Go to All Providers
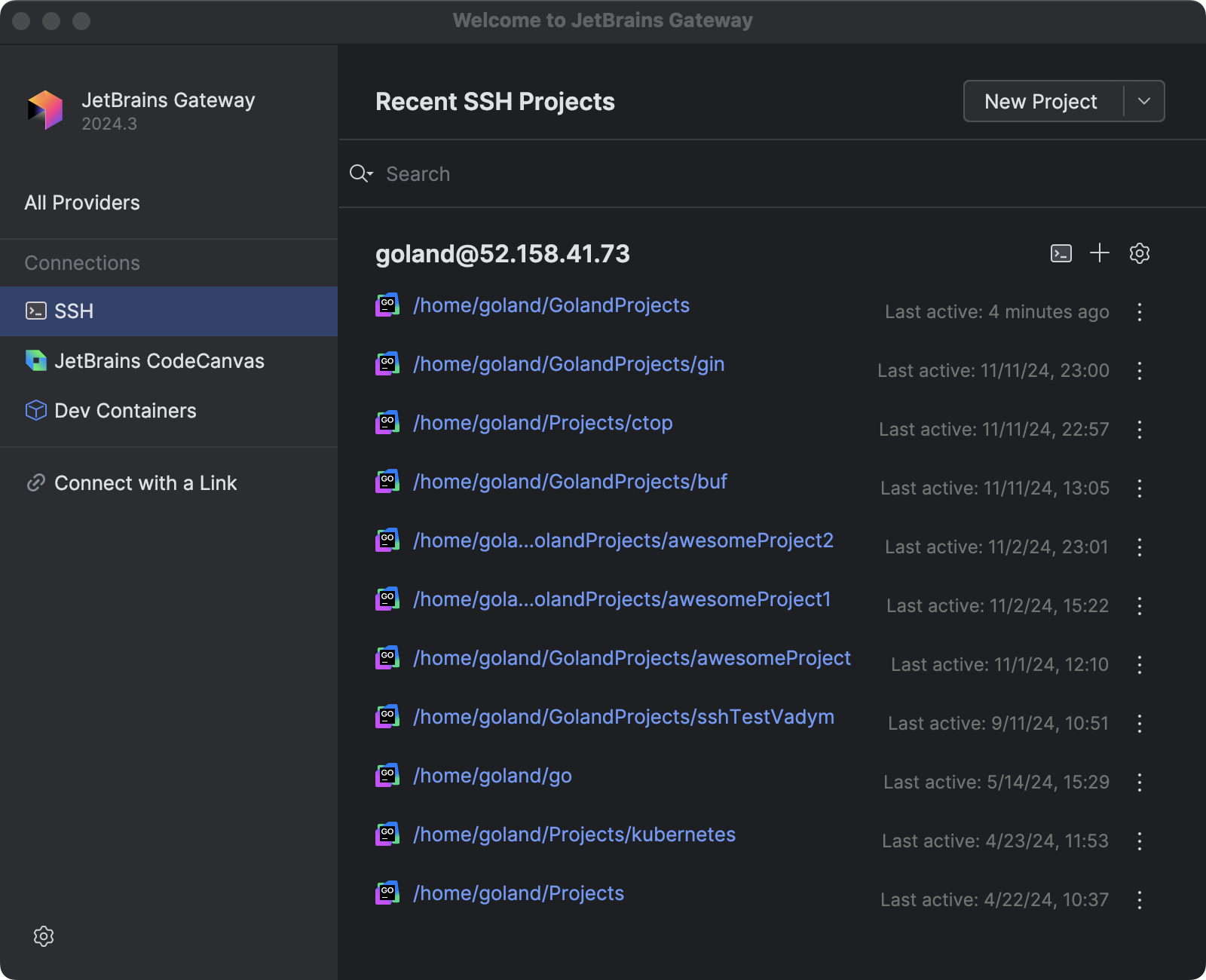1206x980 pixels. [82, 203]
